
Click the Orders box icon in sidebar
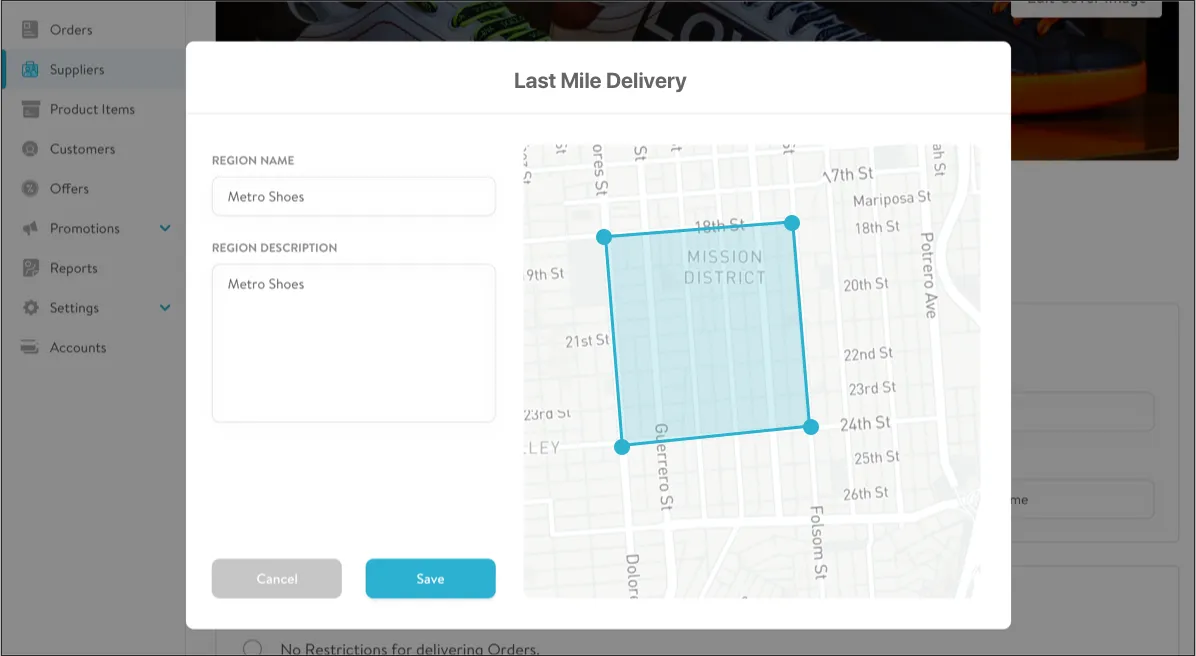click(31, 30)
